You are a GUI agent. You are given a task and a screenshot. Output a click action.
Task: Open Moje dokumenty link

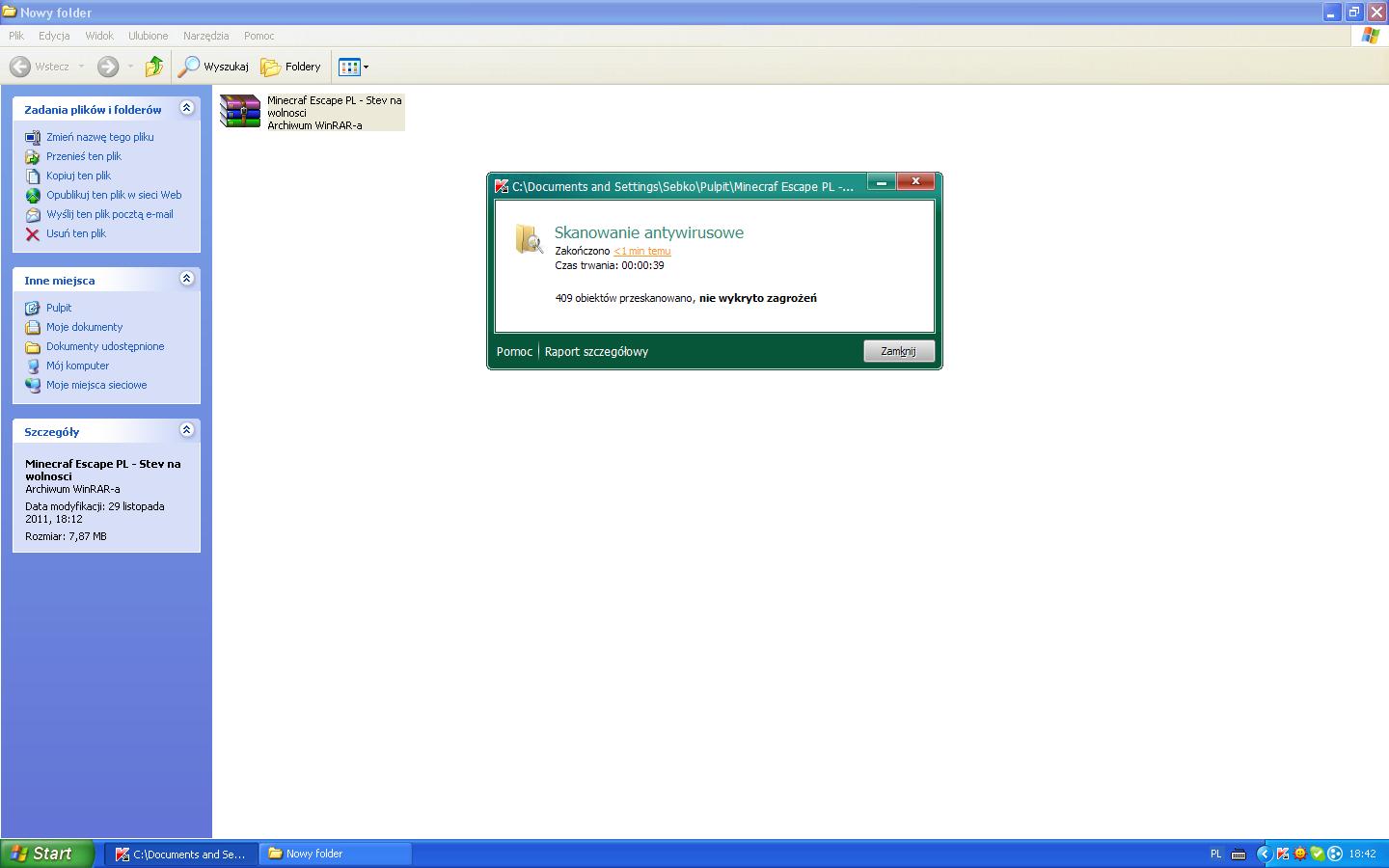tap(85, 327)
